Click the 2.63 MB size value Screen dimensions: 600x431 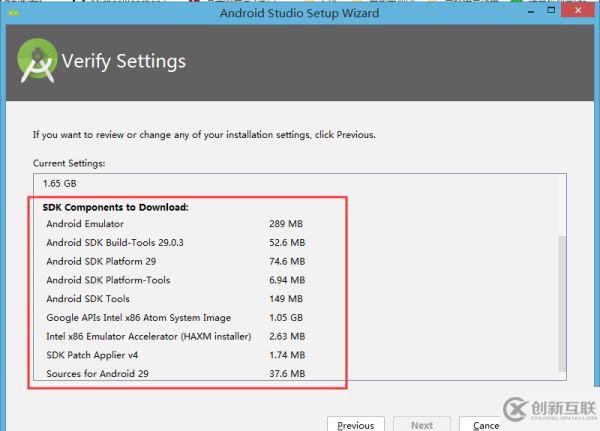click(287, 336)
